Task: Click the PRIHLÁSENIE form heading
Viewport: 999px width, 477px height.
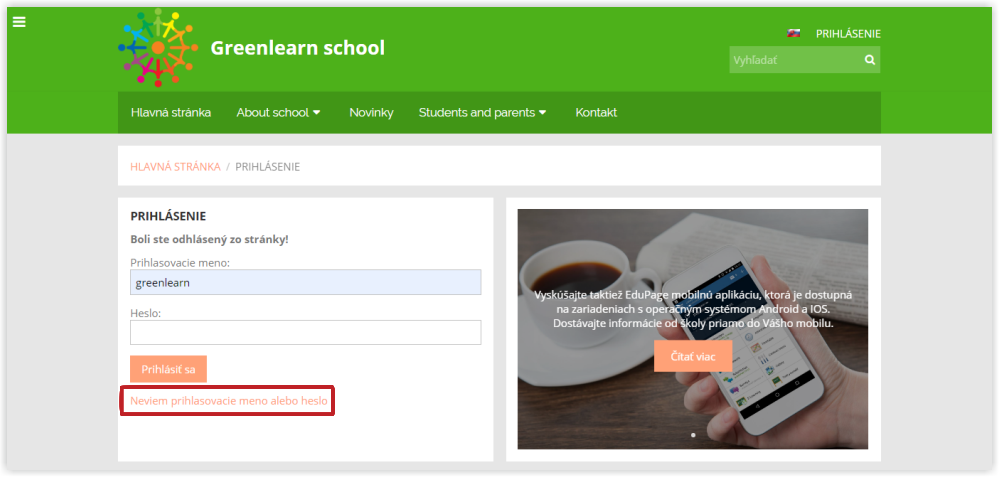Action: click(168, 217)
